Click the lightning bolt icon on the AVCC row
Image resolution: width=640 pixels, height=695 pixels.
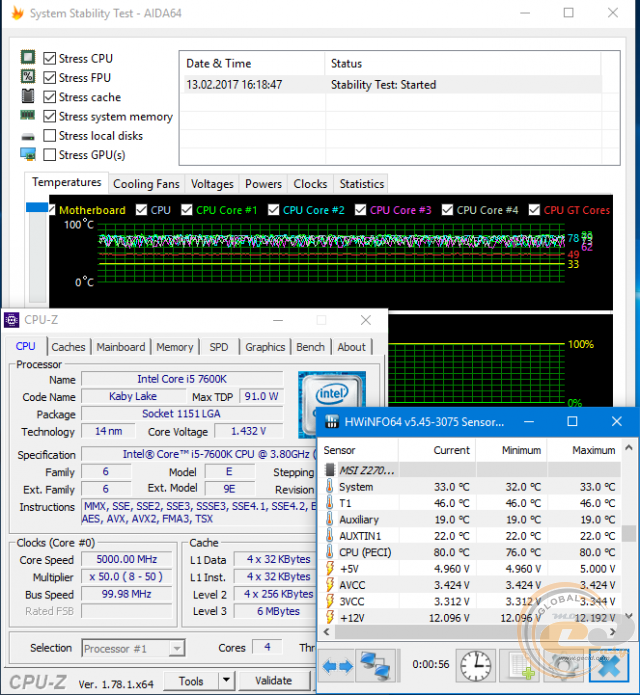click(329, 585)
